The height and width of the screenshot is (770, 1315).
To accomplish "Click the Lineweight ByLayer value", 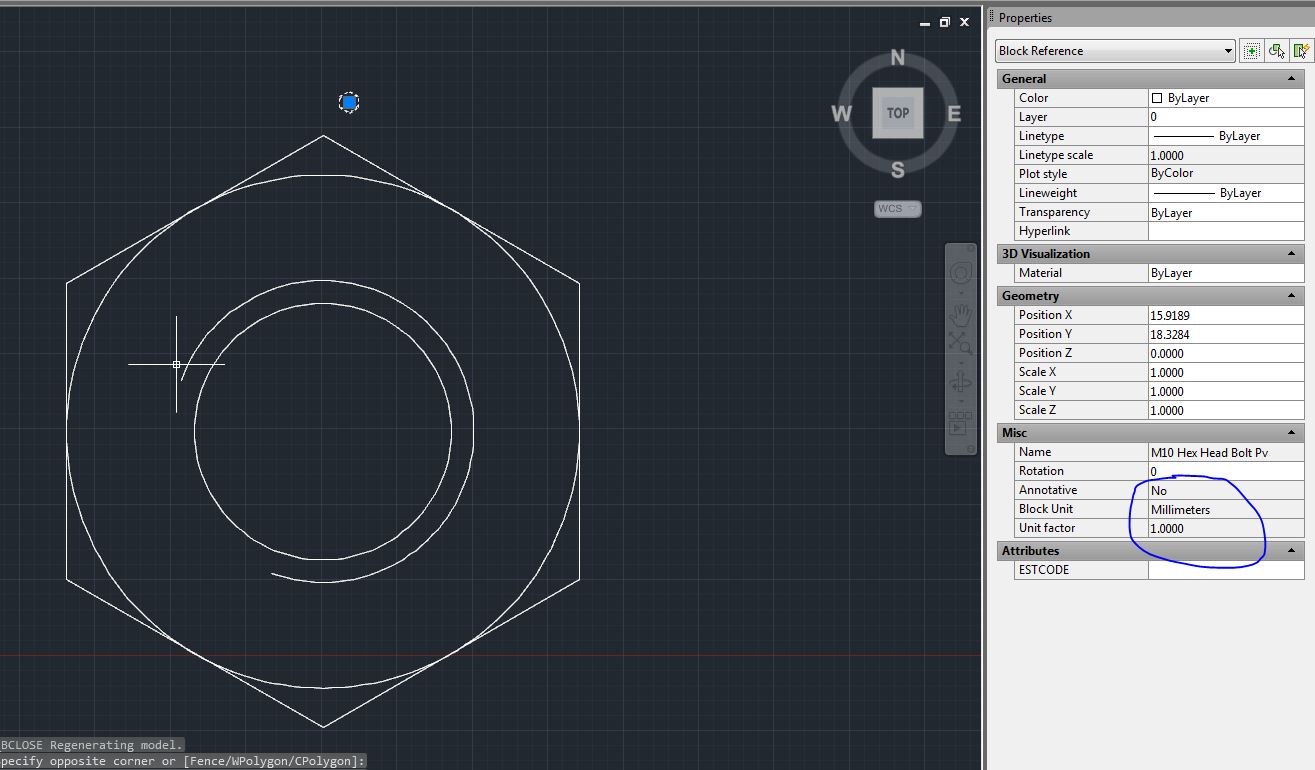I will coord(1226,193).
